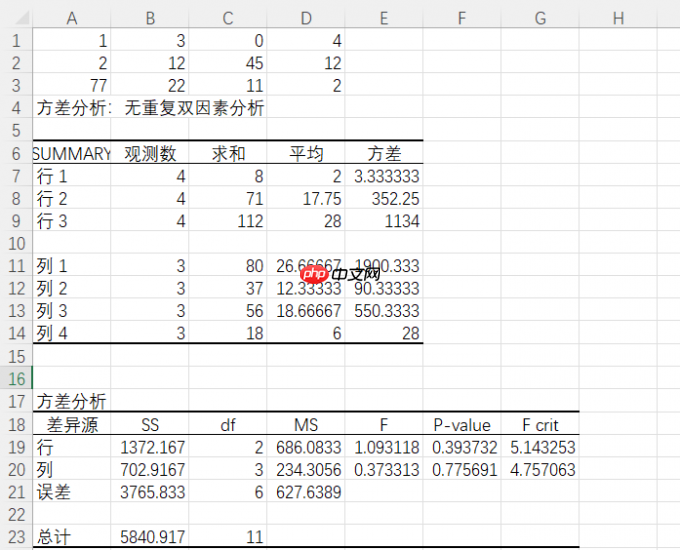Click the 方差分析 cell in row 17
The image size is (680, 550).
[72, 401]
